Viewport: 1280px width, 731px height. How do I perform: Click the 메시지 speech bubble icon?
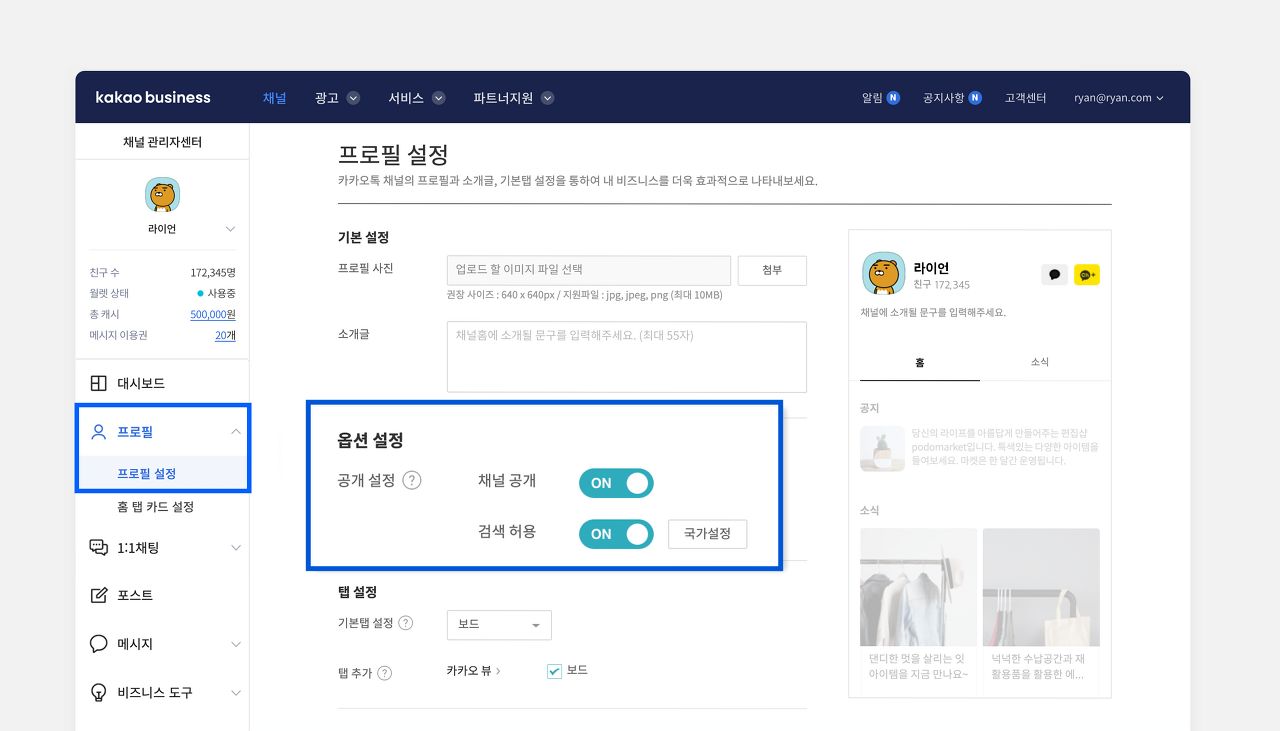tap(98, 644)
